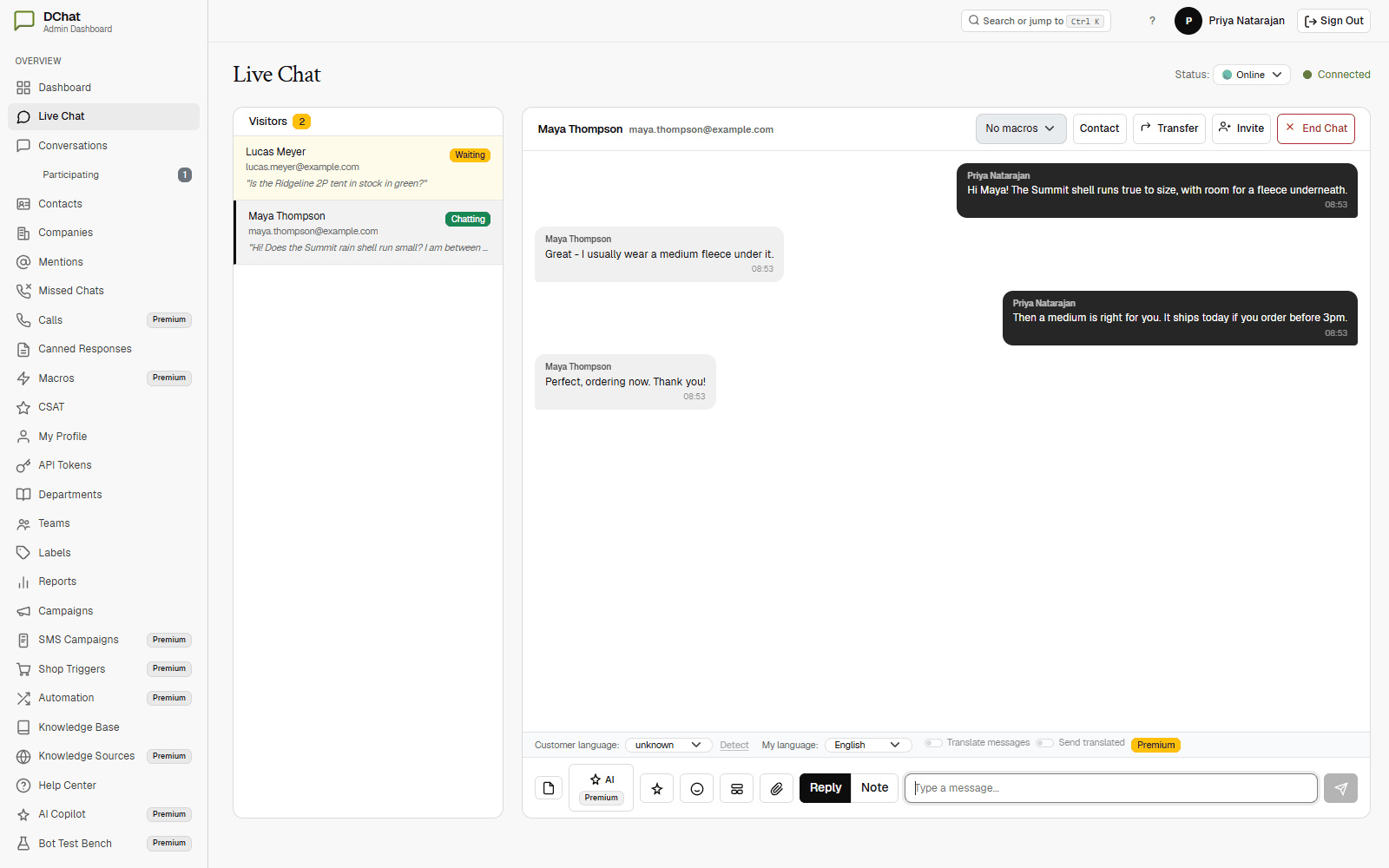This screenshot has width=1389, height=868.
Task: Click the Priya Natarajan avatar circle
Action: 1188,21
